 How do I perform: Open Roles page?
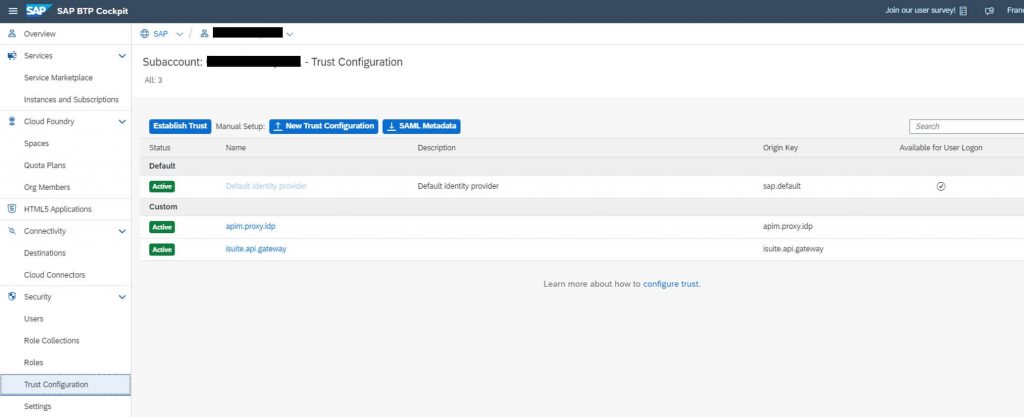point(33,363)
